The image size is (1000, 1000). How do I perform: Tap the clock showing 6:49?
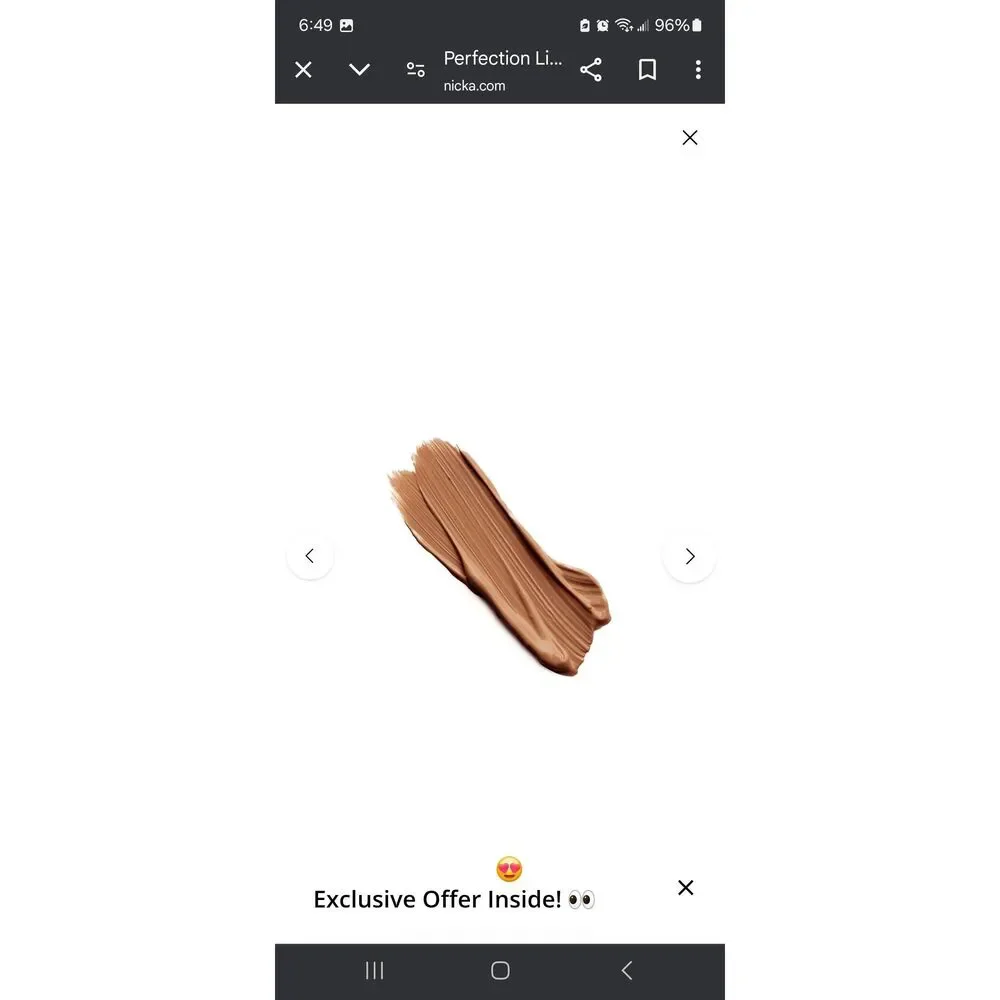316,26
